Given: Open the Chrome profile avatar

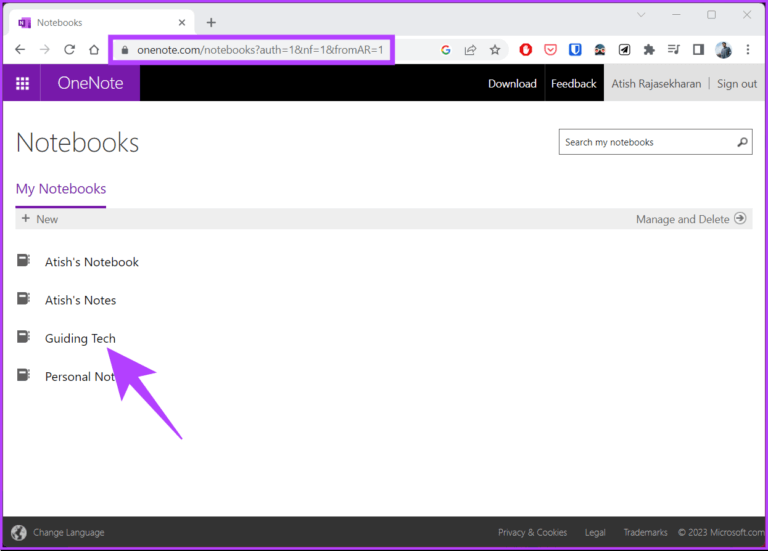Looking at the screenshot, I should pos(723,49).
